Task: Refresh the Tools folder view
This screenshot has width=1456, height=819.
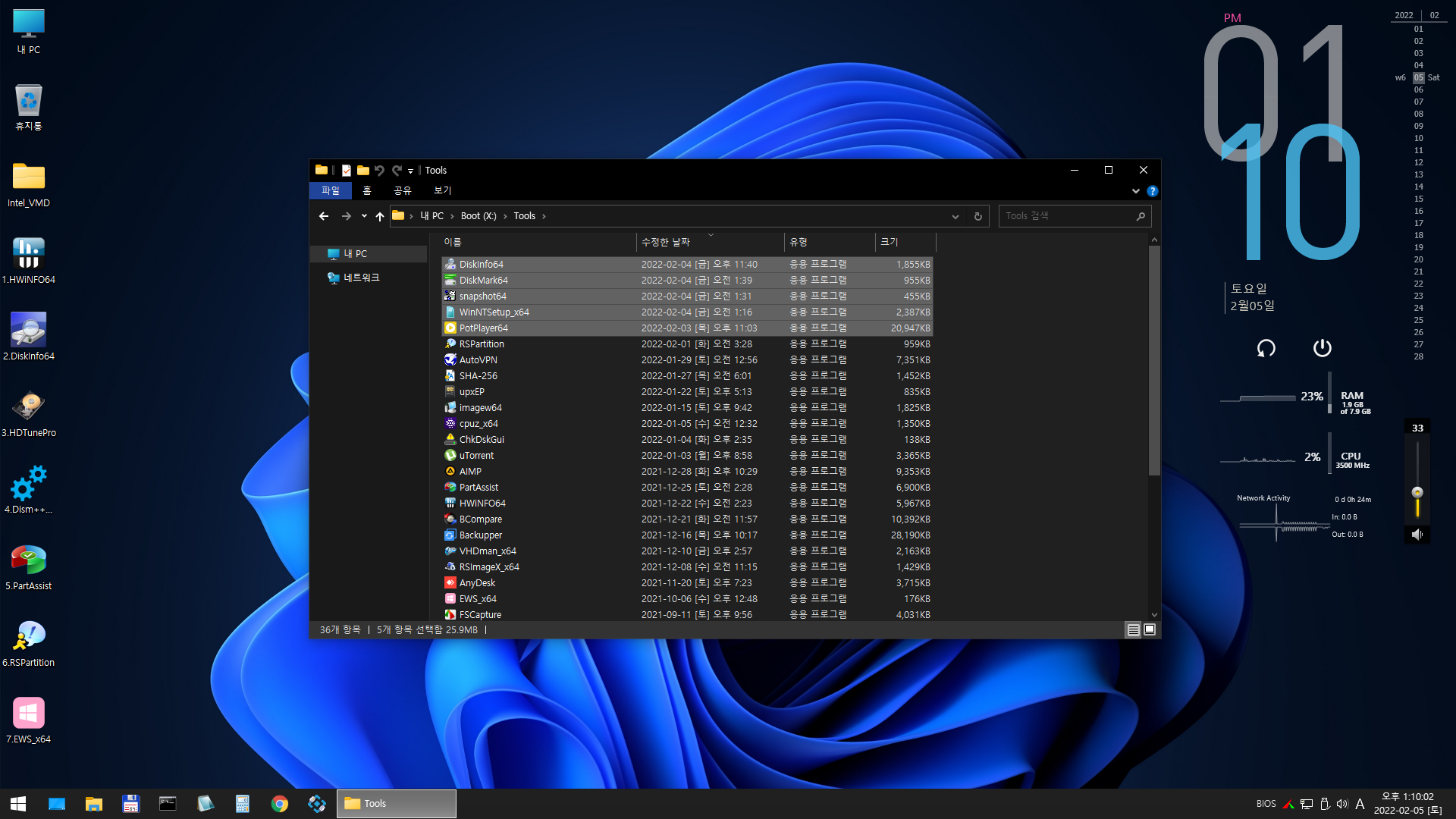Action: [978, 216]
